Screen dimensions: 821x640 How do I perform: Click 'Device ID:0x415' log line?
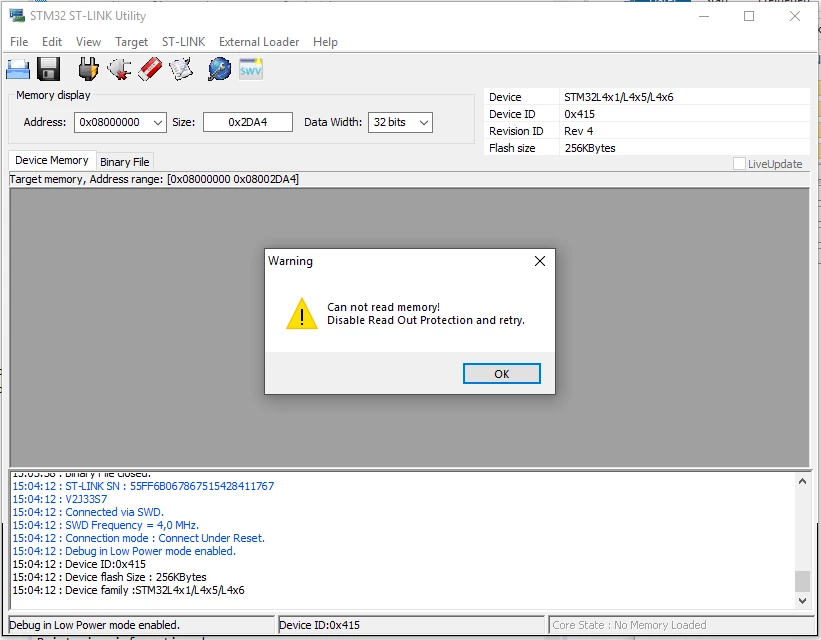point(79,564)
